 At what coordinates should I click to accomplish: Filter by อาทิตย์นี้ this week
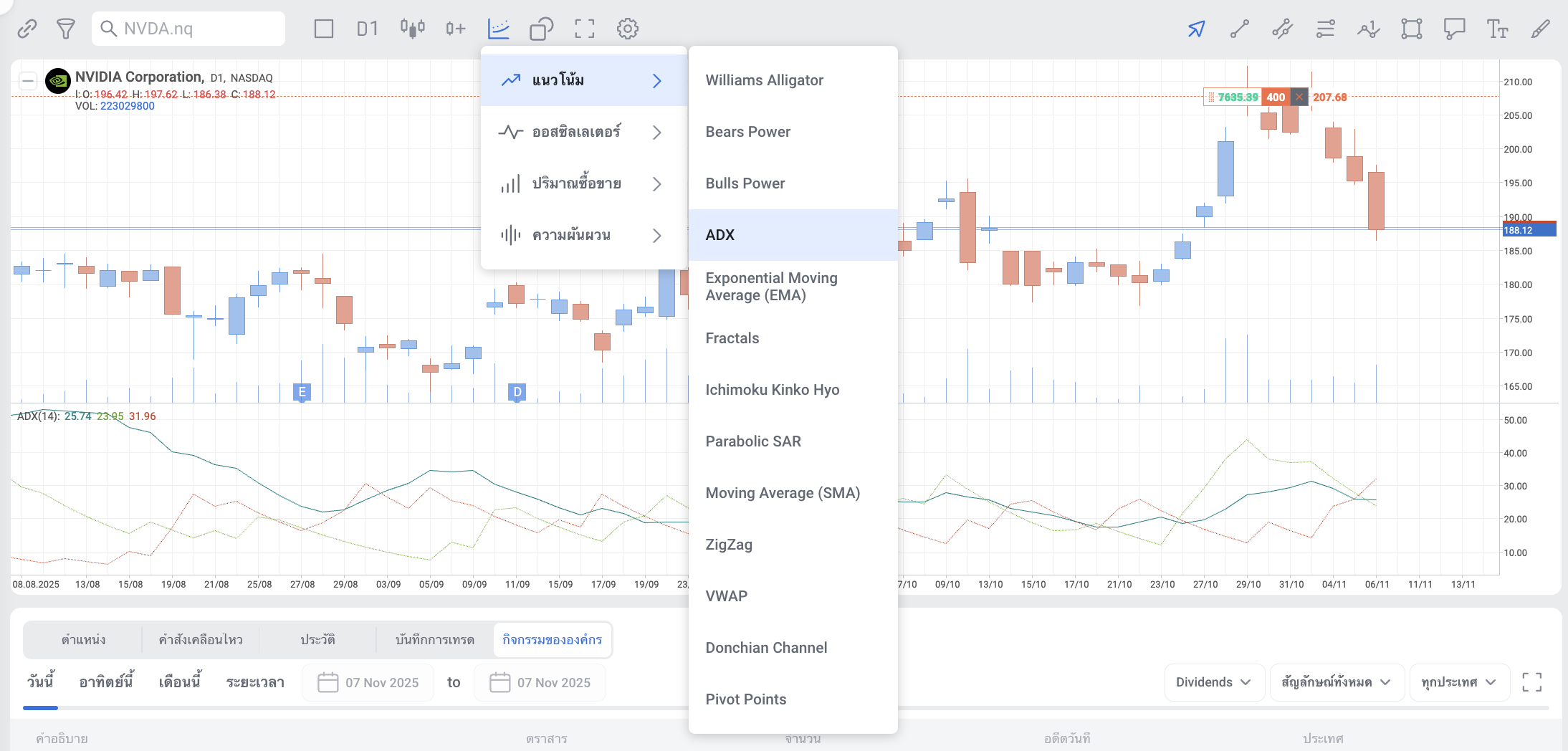pyautogui.click(x=106, y=682)
